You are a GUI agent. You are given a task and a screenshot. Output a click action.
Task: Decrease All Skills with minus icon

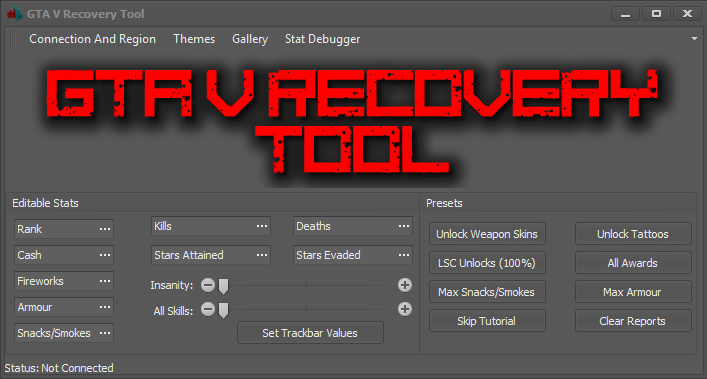coord(208,309)
